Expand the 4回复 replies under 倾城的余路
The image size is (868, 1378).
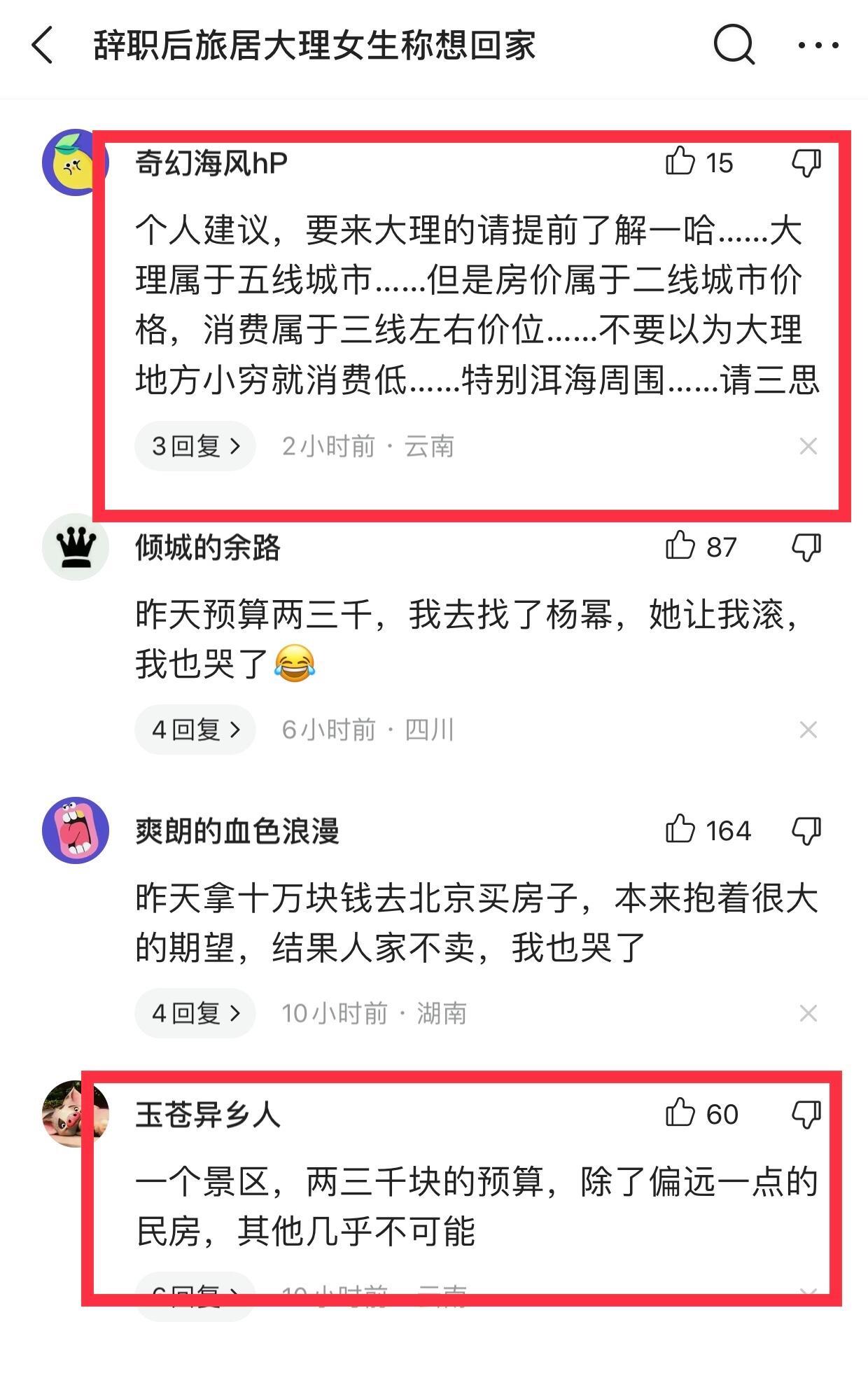click(195, 730)
